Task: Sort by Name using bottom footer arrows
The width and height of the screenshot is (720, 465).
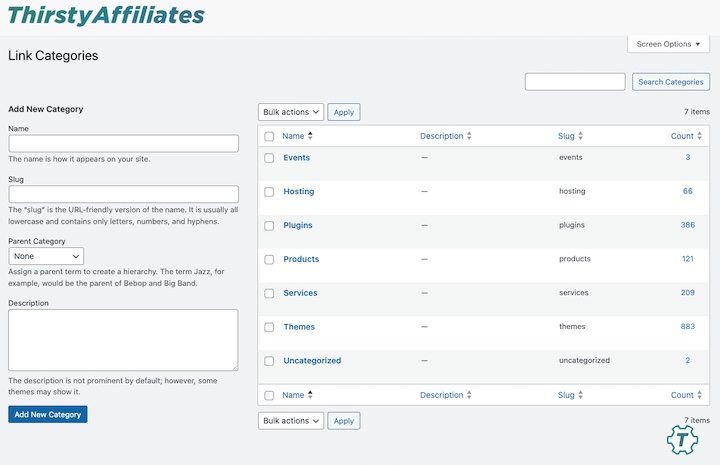Action: pos(310,395)
